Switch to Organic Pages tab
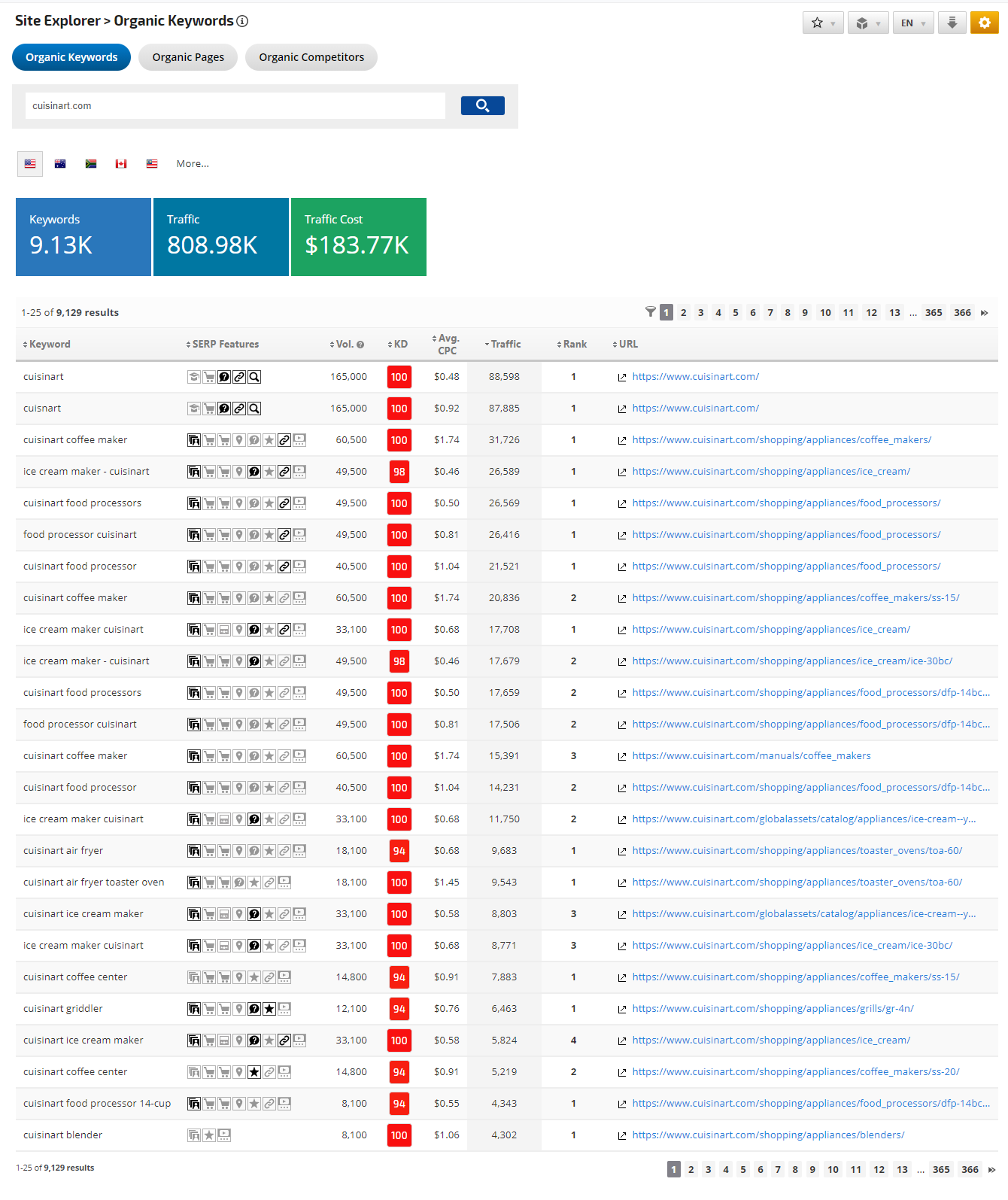Viewport: 1008px width, 1200px height. coord(188,57)
